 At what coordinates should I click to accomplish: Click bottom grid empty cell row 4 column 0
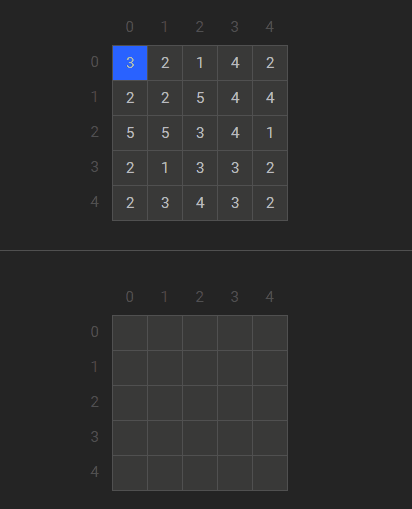click(x=130, y=473)
